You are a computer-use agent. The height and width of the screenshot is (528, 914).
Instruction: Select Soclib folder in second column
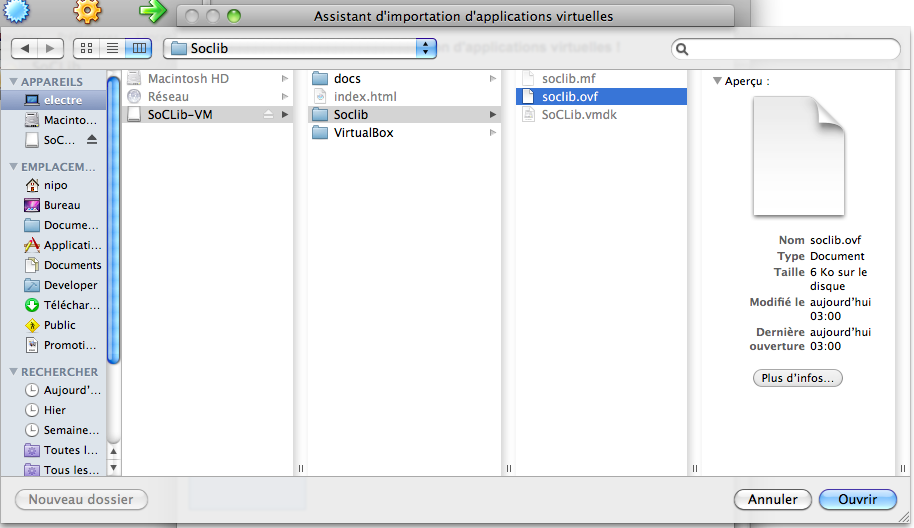pyautogui.click(x=404, y=115)
